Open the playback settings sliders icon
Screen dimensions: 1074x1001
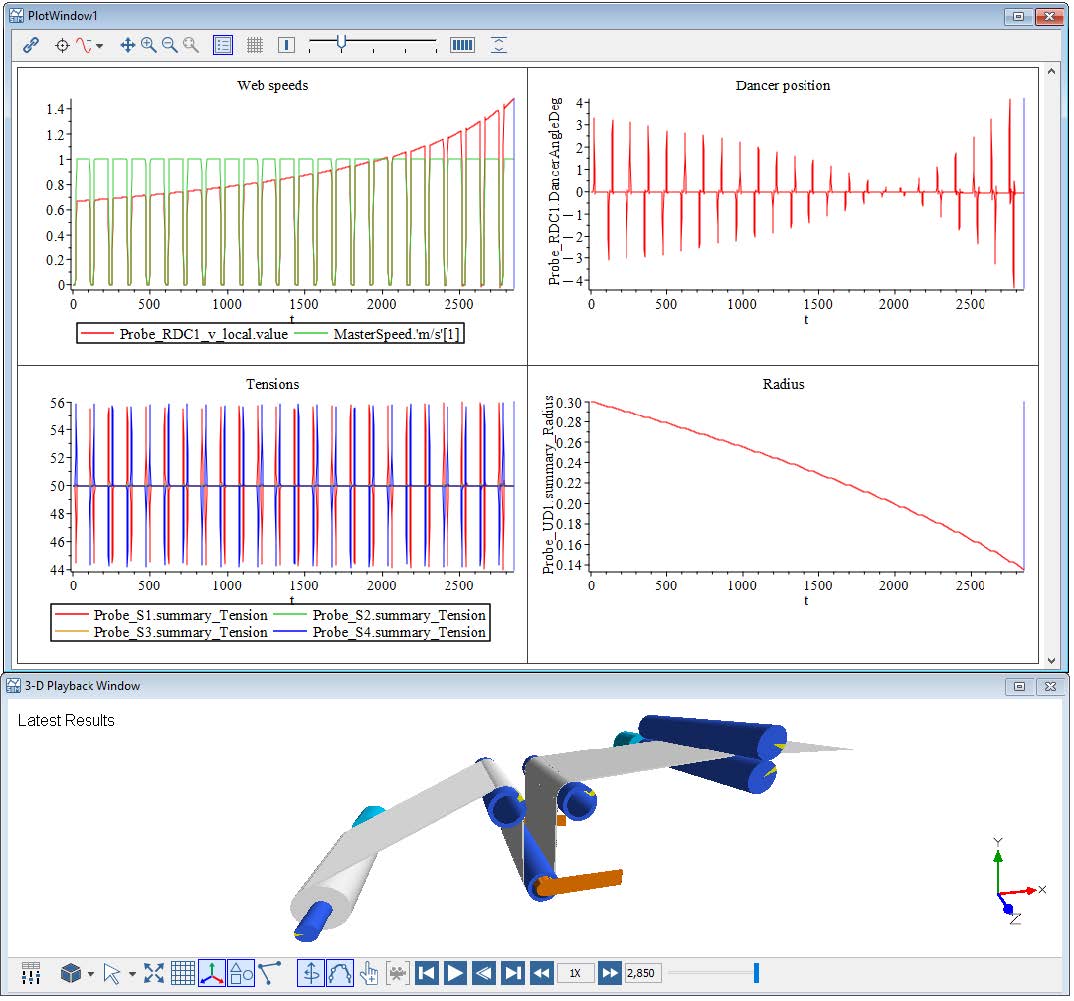[30, 973]
